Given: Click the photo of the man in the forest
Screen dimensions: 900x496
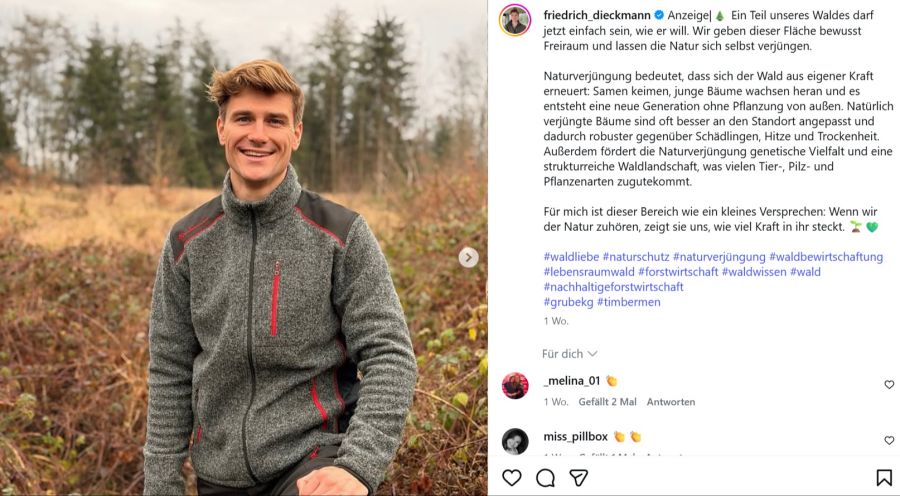Looking at the screenshot, I should [x=244, y=248].
